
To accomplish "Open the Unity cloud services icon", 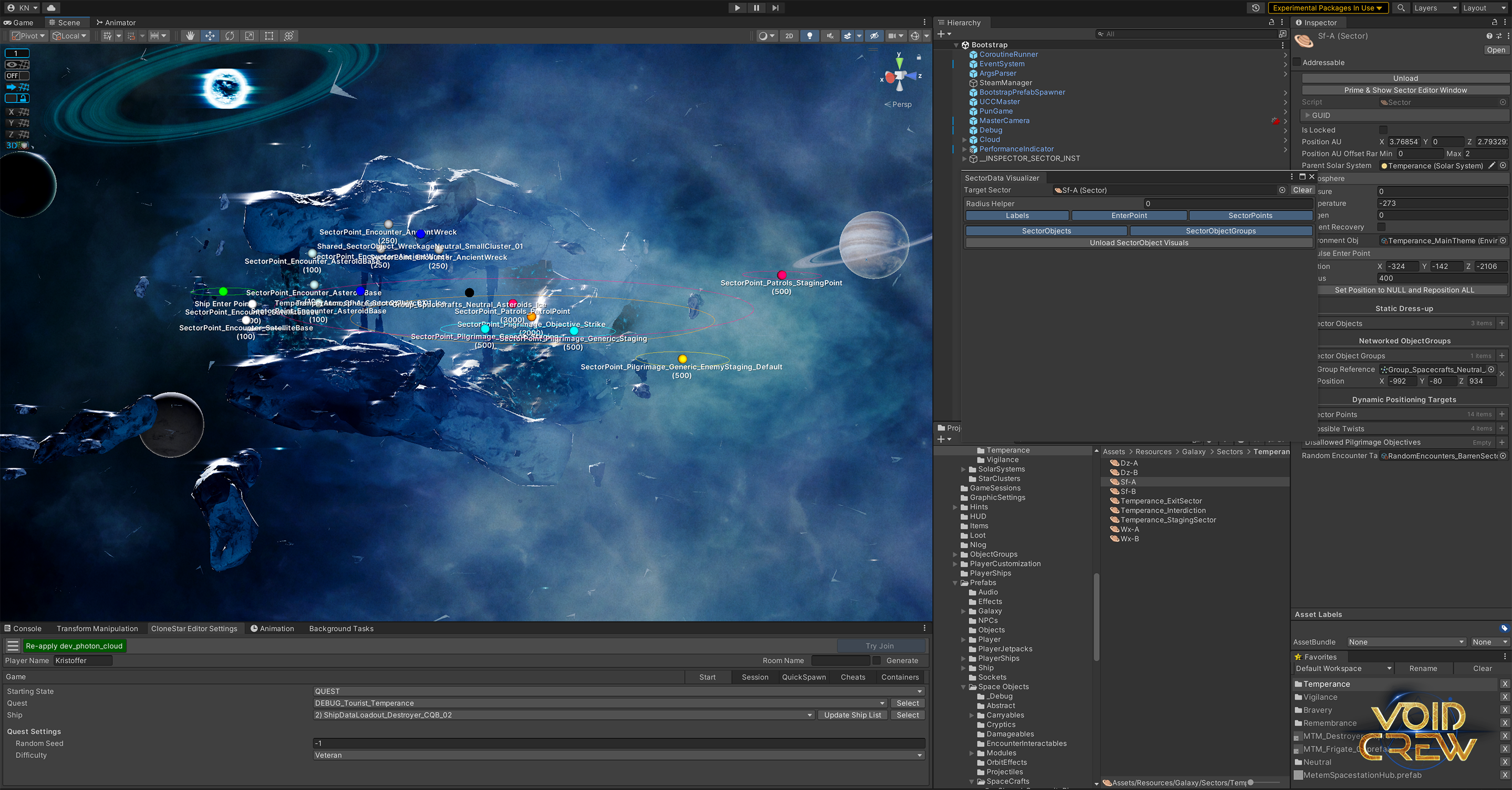I will pyautogui.click(x=51, y=8).
